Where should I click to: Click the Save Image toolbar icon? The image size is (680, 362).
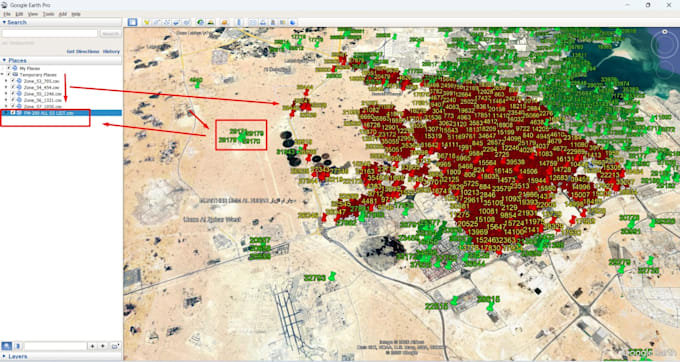click(273, 22)
